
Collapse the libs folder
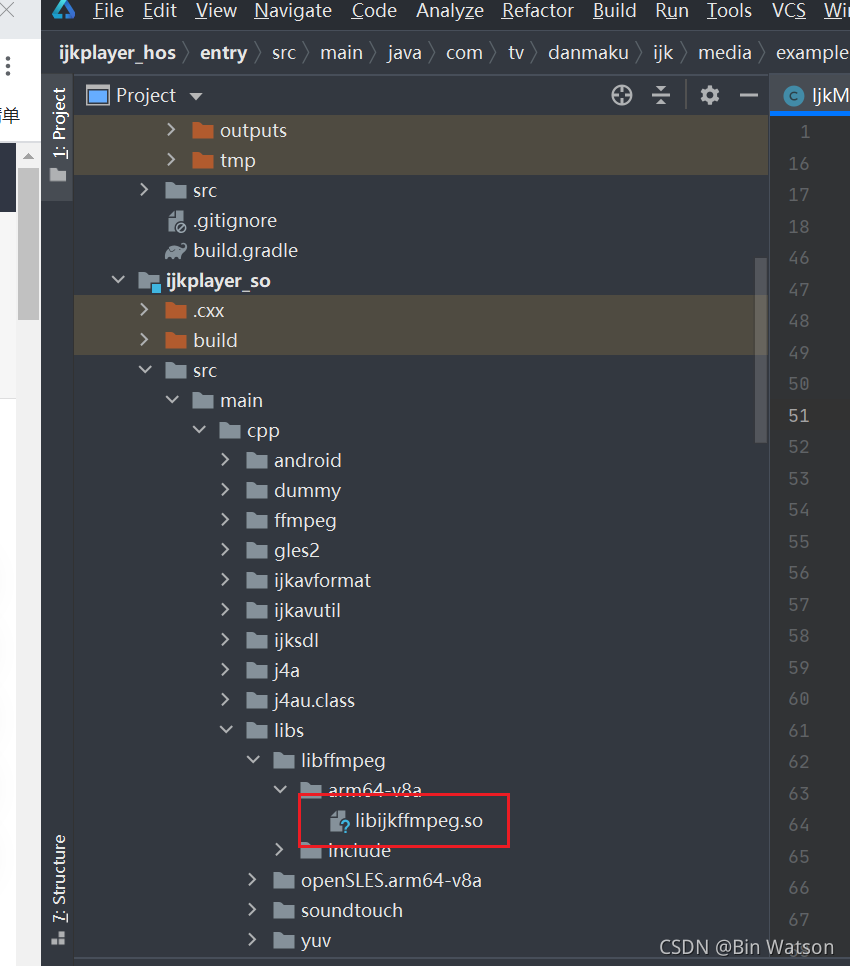click(226, 729)
